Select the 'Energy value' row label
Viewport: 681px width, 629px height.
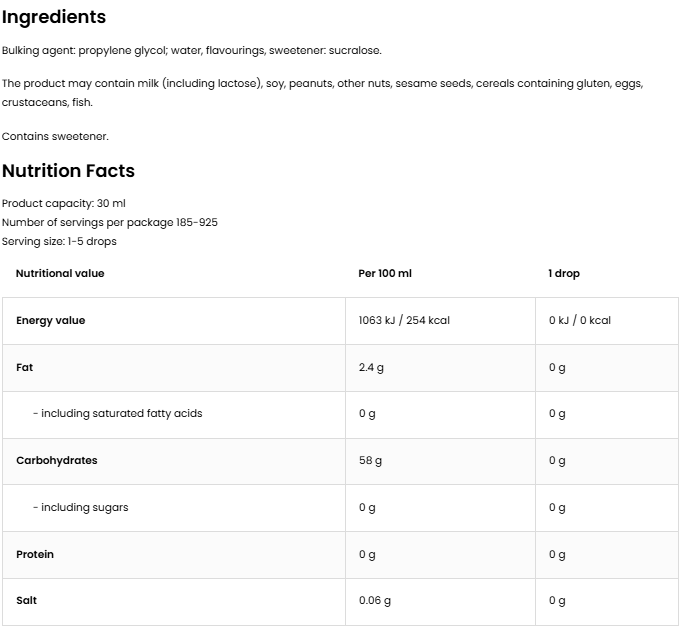(51, 320)
